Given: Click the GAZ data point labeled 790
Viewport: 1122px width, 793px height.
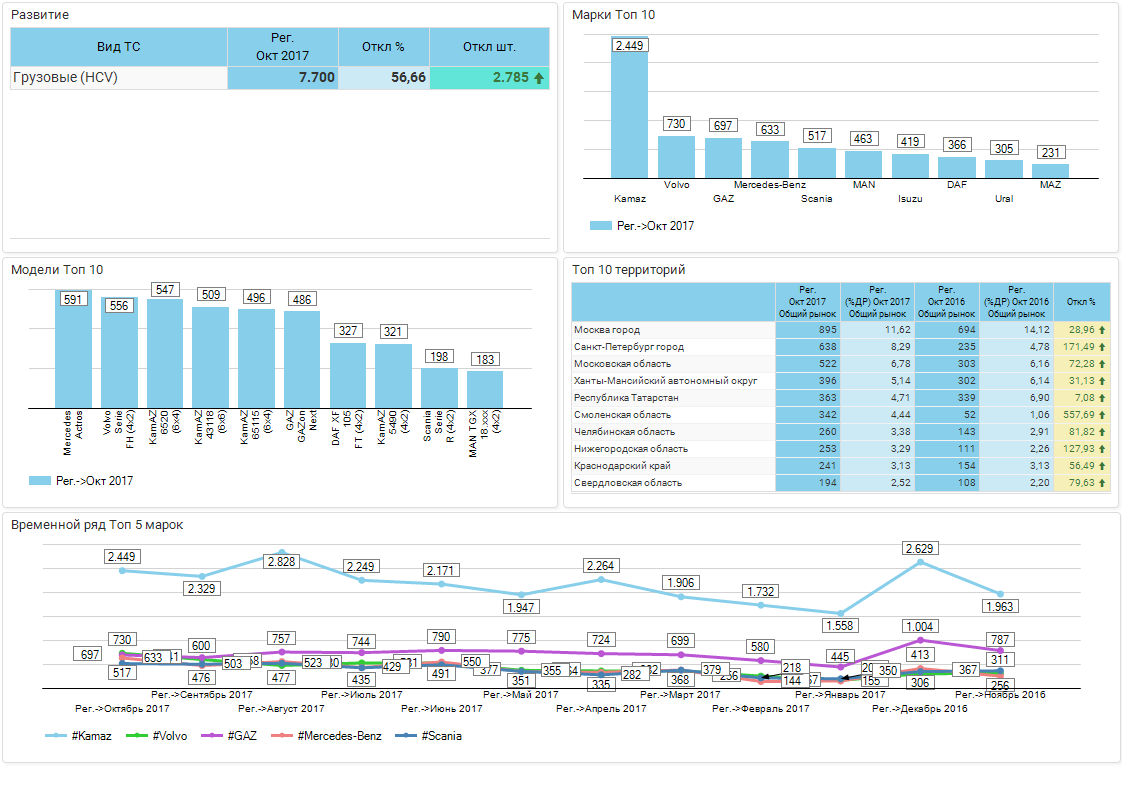Looking at the screenshot, I should [442, 651].
